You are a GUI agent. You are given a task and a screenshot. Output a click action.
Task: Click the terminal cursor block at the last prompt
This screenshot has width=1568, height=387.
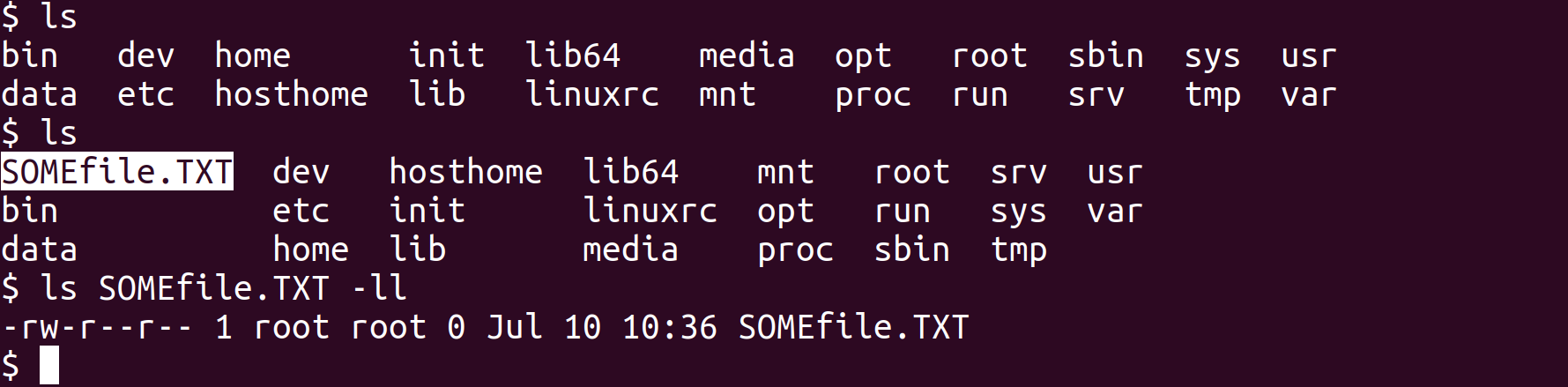(x=49, y=365)
